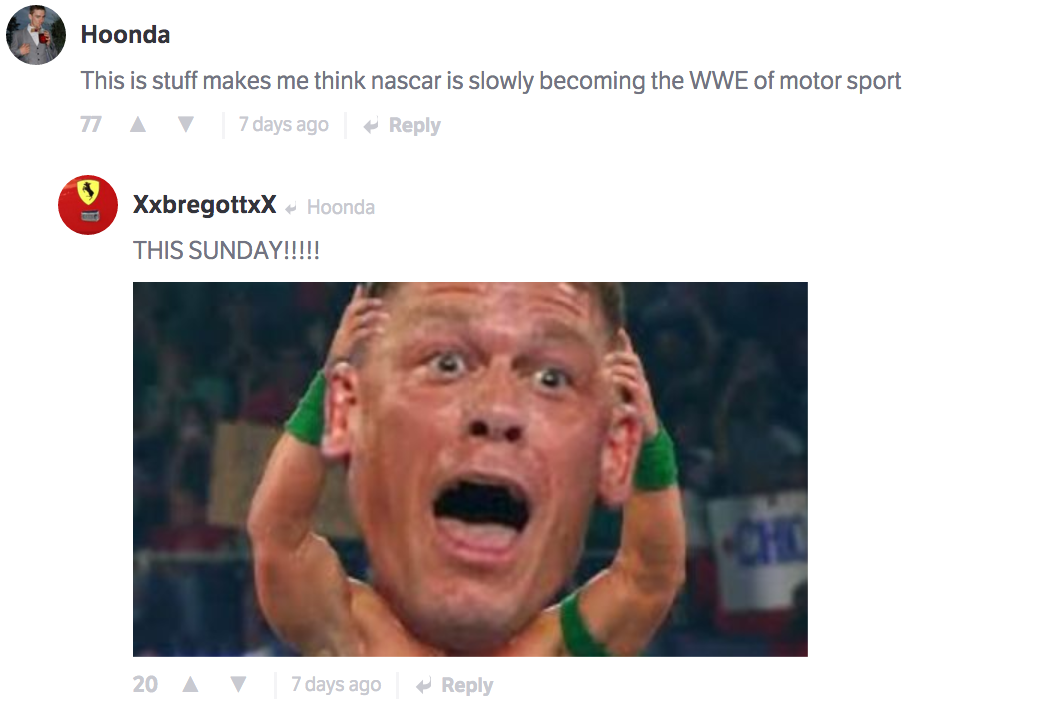Click the in-reply-to arrow beside XxbregottxX
This screenshot has height=713, width=1053.
(291, 208)
